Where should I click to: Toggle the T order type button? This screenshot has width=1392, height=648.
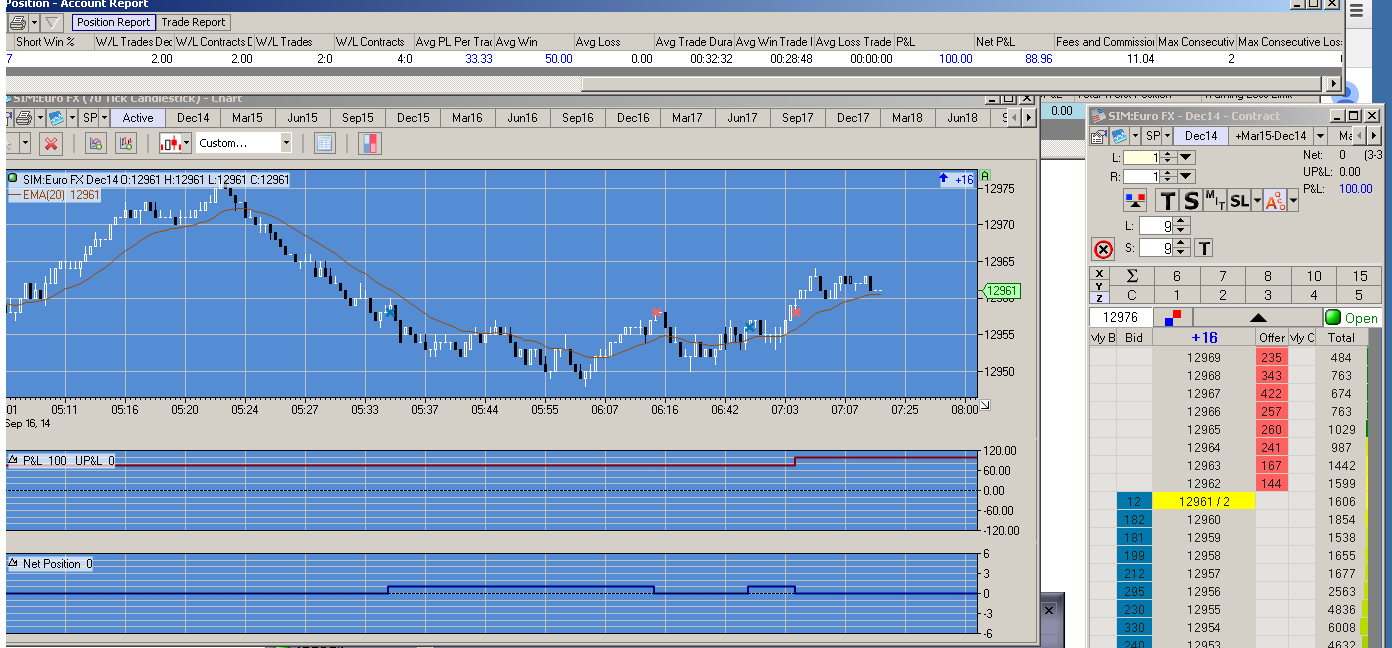[x=1167, y=201]
